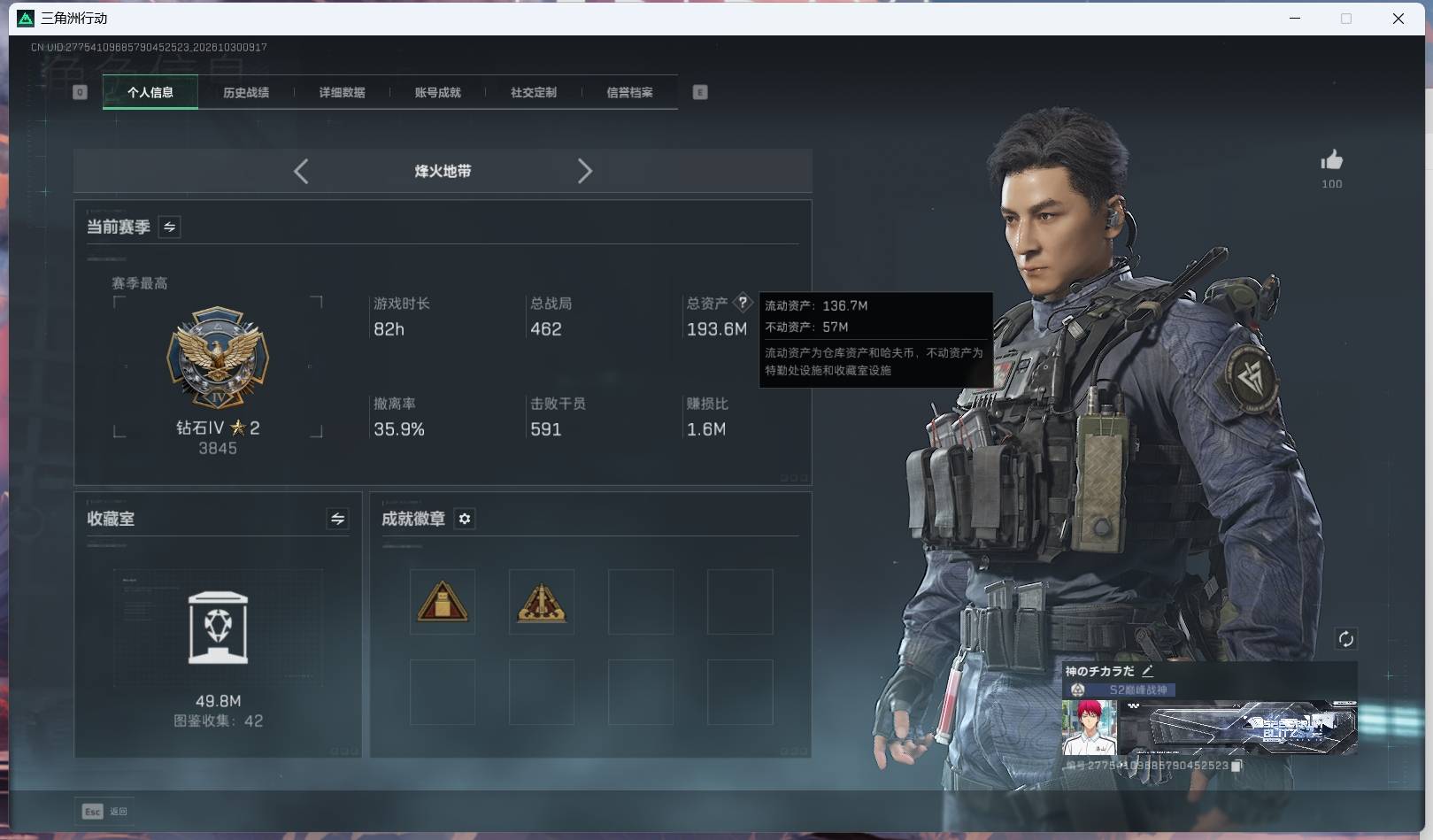Select the second achievement badge with rockets
This screenshot has width=1433, height=840.
tap(541, 602)
